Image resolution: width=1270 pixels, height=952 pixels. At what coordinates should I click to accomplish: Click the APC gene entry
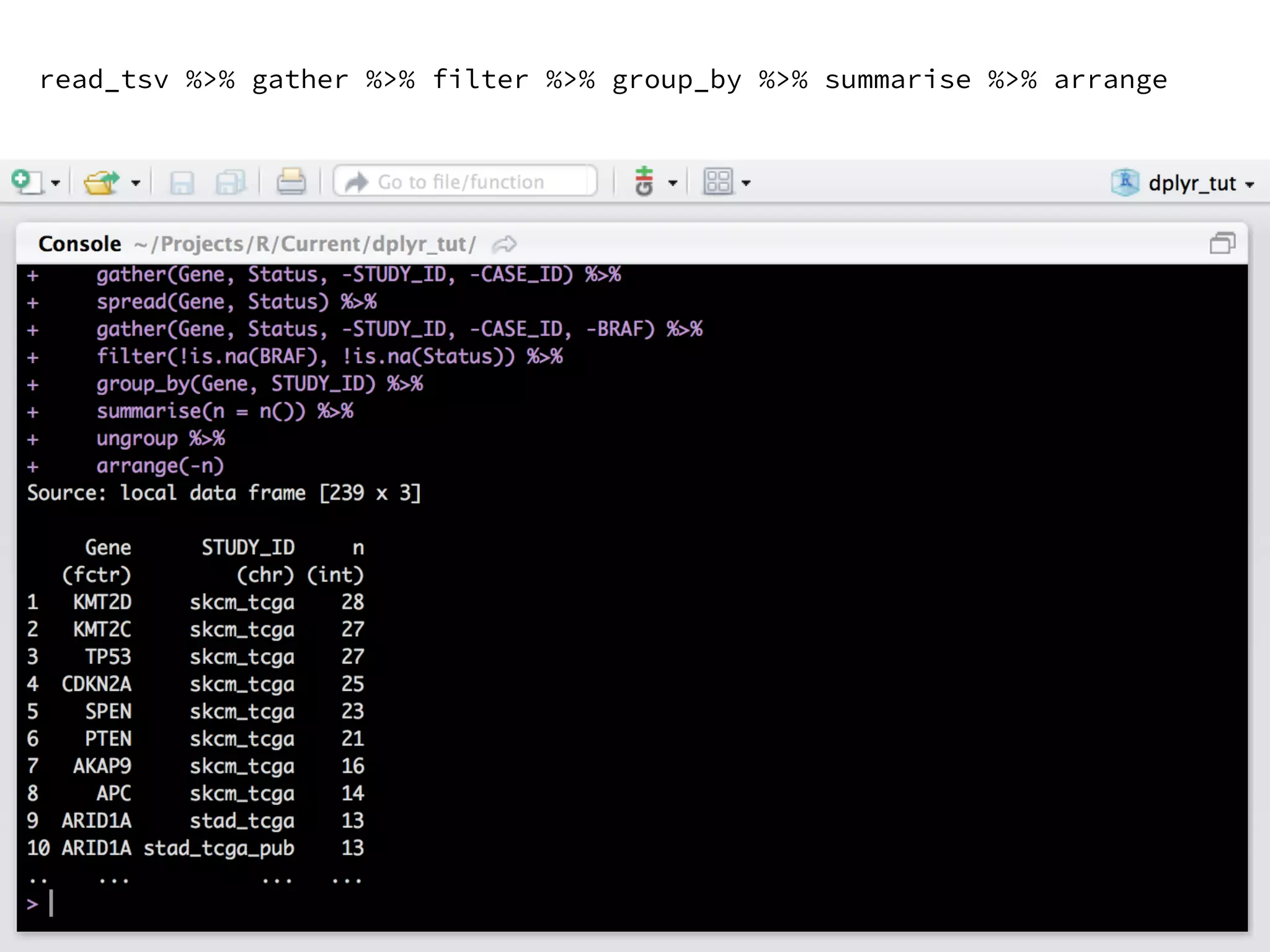click(113, 793)
